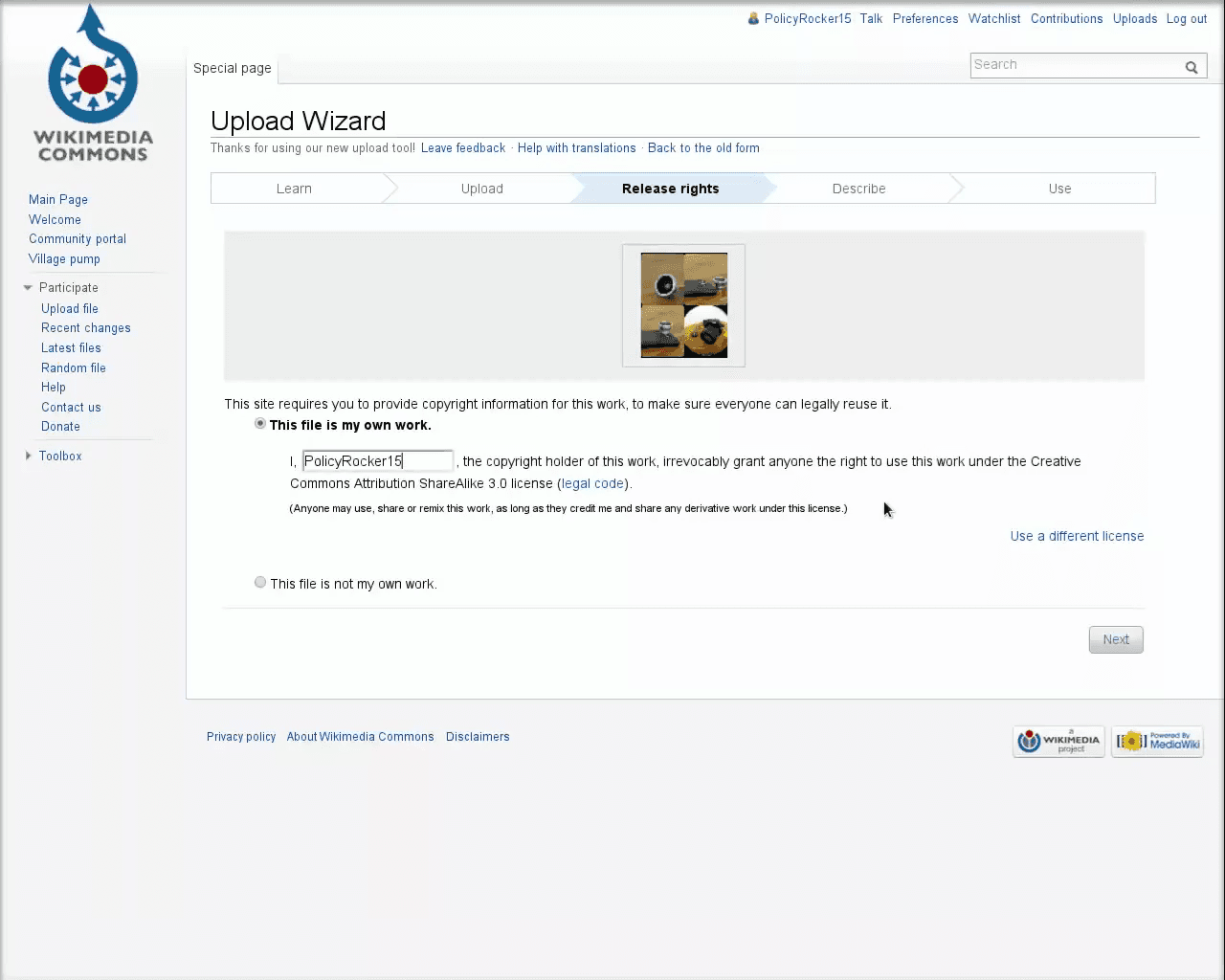Click the Wikimedia project badge

point(1058,742)
